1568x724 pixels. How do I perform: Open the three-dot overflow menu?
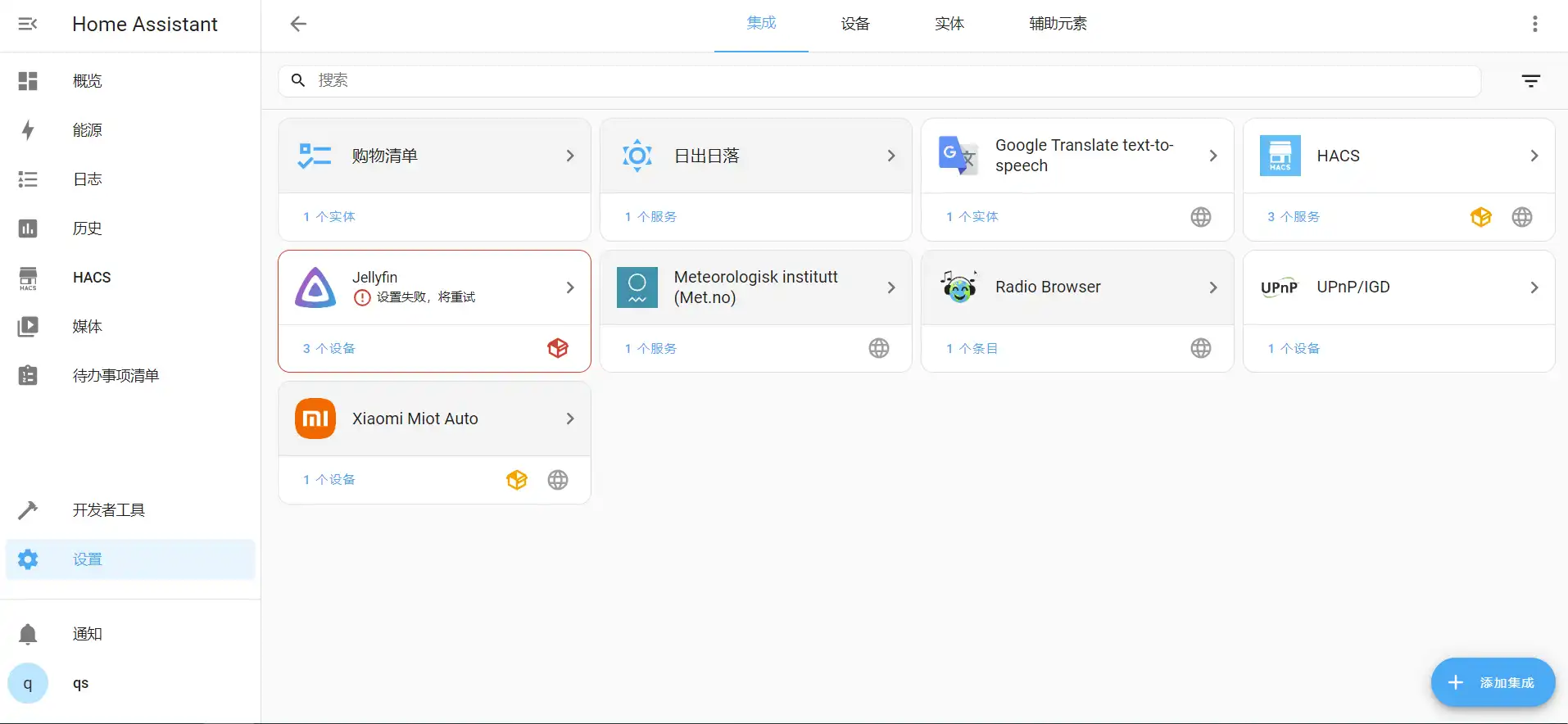(1534, 24)
